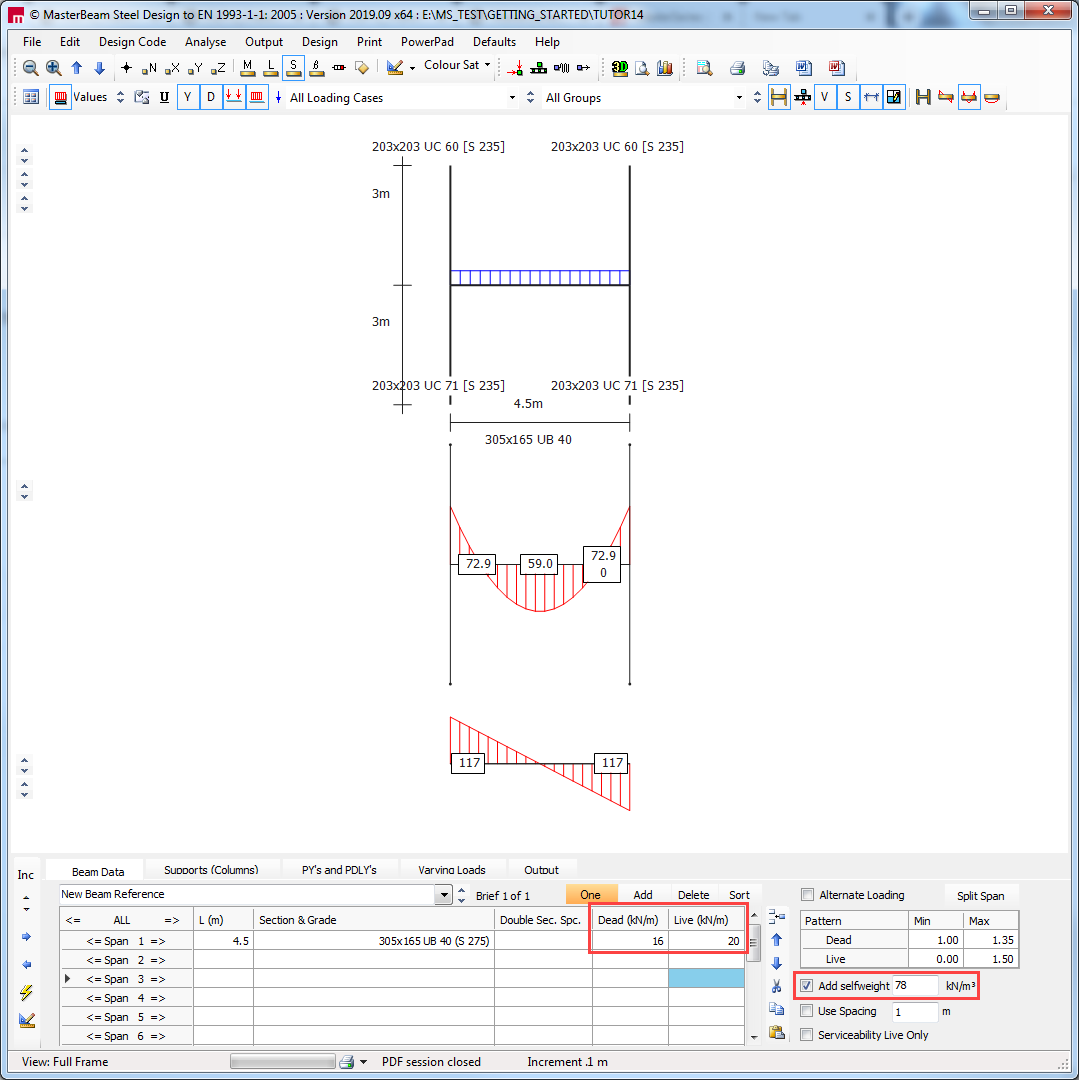
Task: Click the yellow diamond tag icon
Action: [x=362, y=68]
